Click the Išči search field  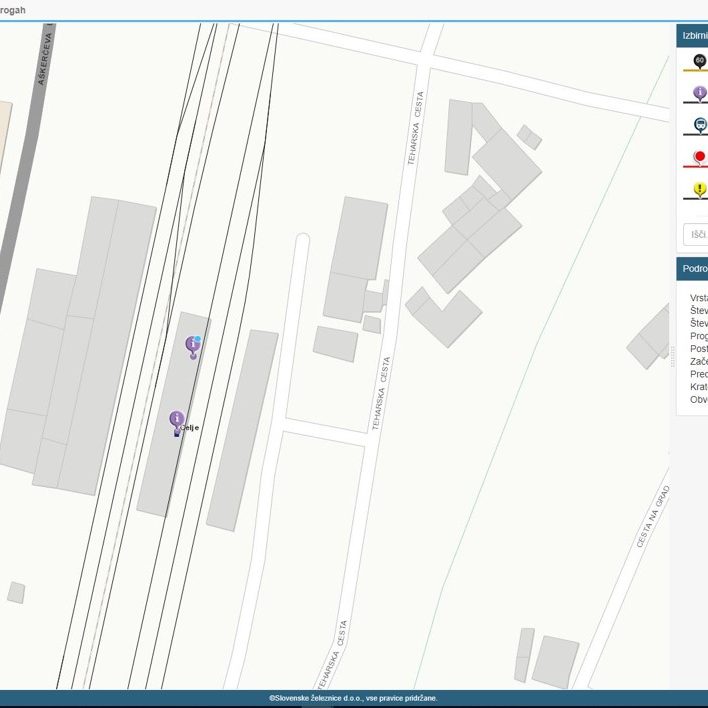tap(696, 234)
